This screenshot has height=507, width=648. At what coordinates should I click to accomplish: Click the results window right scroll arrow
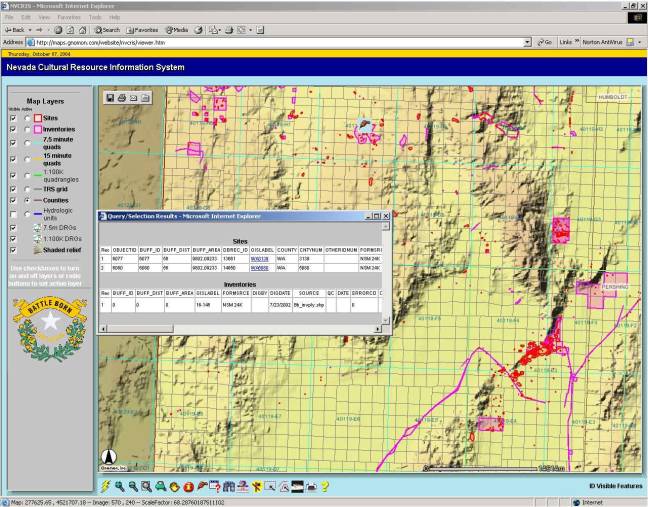[x=379, y=328]
